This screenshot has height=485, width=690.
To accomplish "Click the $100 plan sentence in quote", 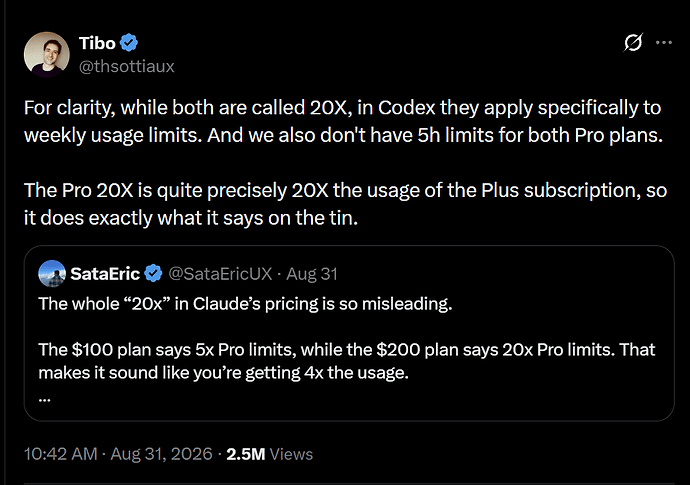I will pyautogui.click(x=347, y=361).
